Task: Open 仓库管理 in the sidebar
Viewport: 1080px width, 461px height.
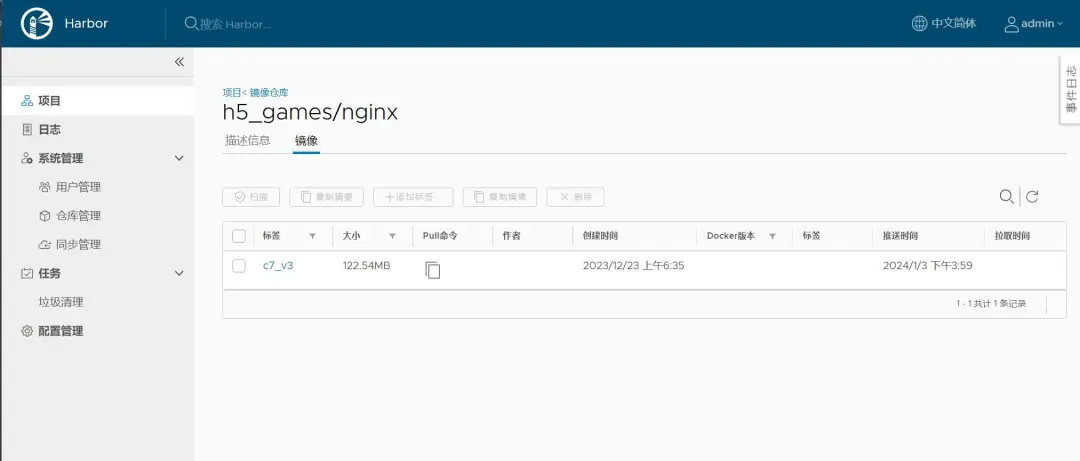Action: click(x=70, y=216)
